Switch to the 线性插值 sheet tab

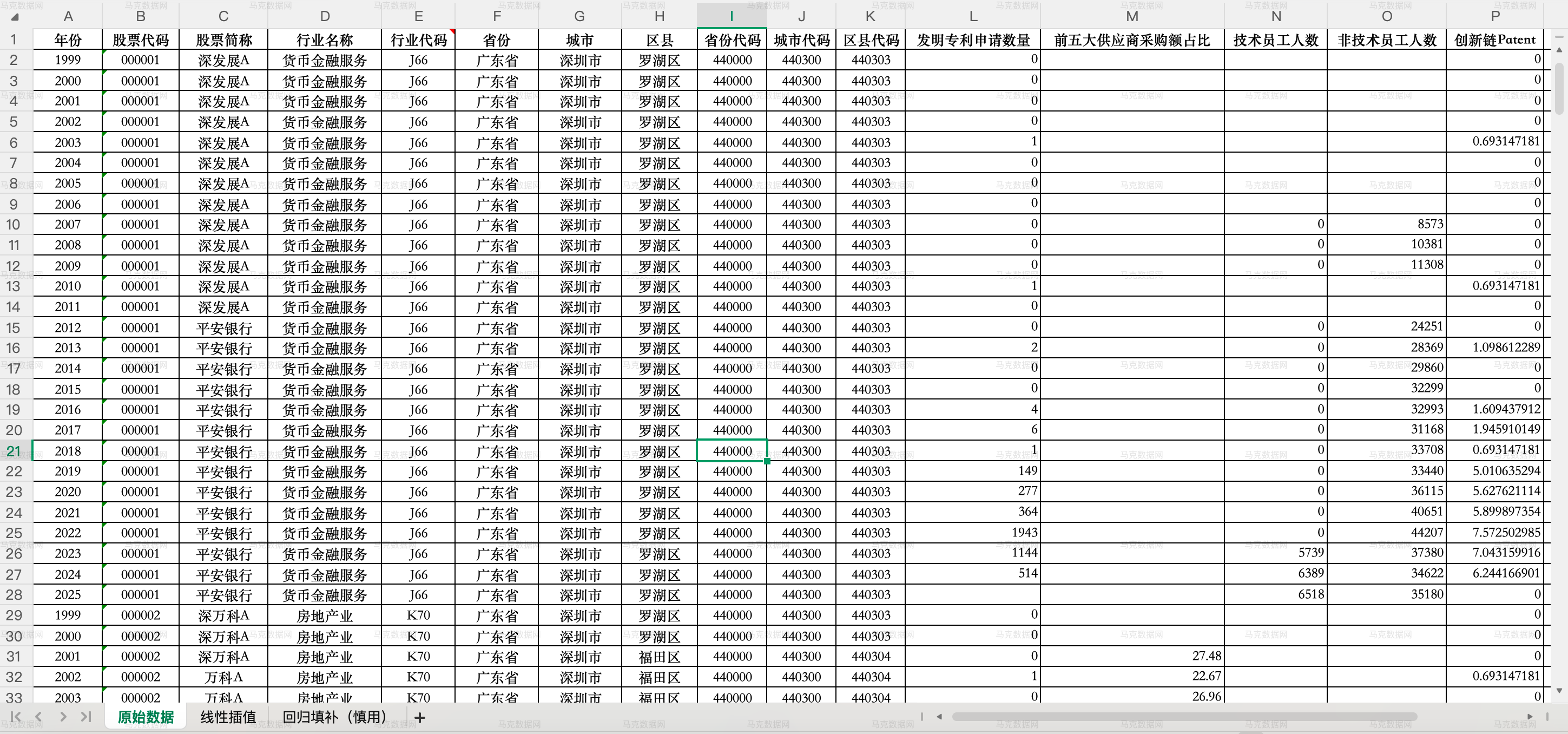pos(228,717)
